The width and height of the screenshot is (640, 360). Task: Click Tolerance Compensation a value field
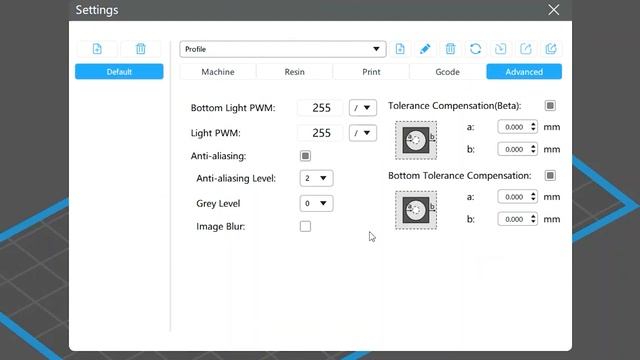pos(514,127)
